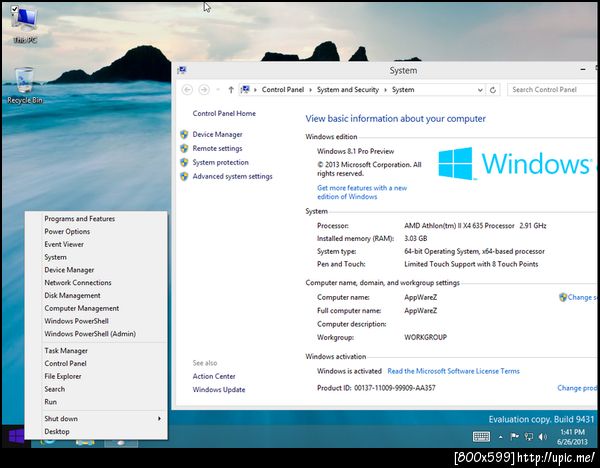Image resolution: width=600 pixels, height=468 pixels.
Task: Click the taskbar clock showing 1:41 PM
Action: coord(572,437)
